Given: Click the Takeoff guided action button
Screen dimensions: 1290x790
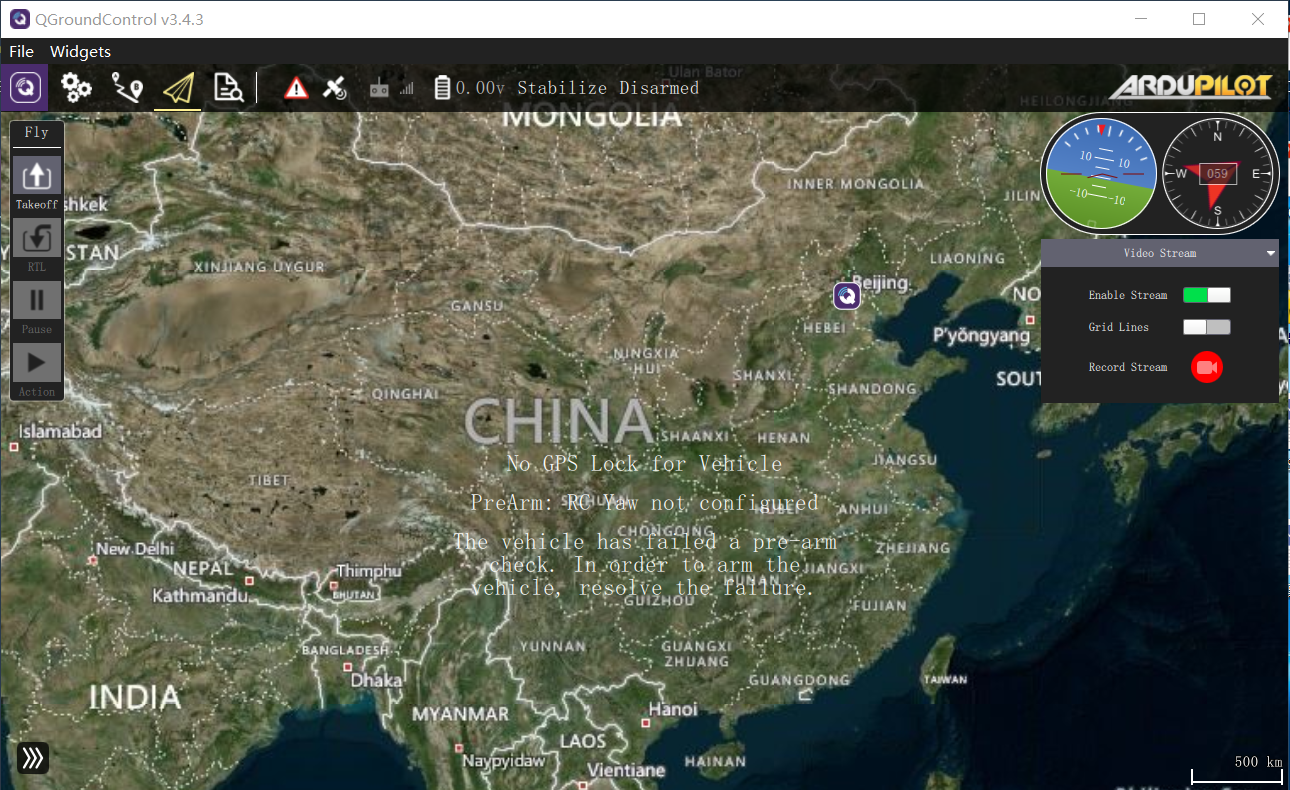Looking at the screenshot, I should 37,182.
